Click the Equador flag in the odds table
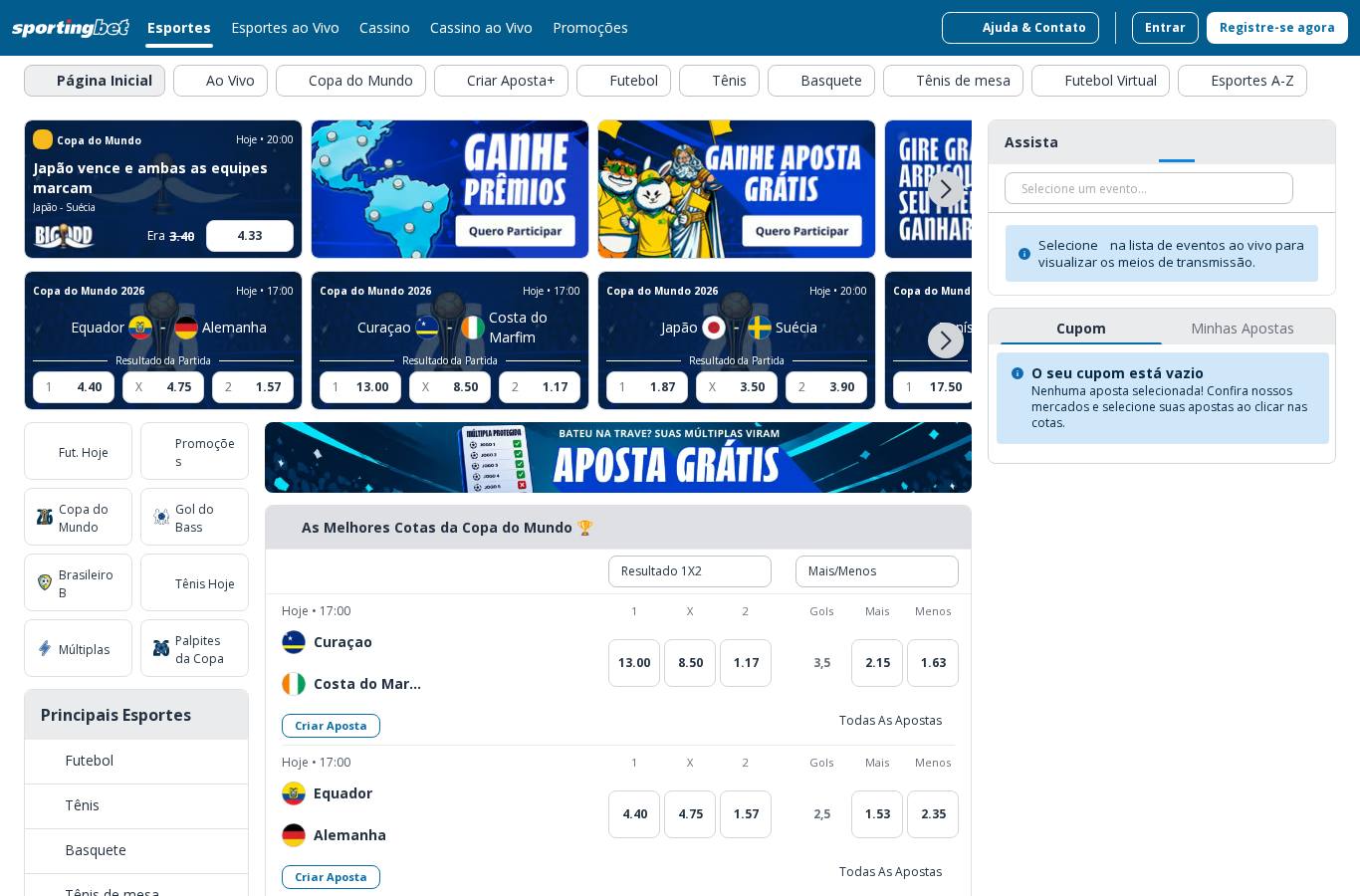Screen dimensions: 1360x896 294,793
